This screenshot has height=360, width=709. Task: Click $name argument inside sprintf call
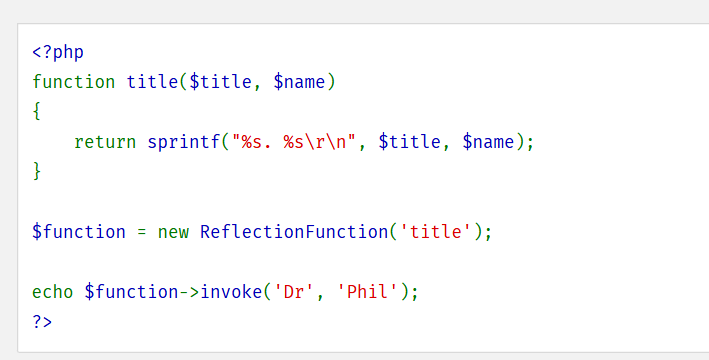click(x=488, y=142)
